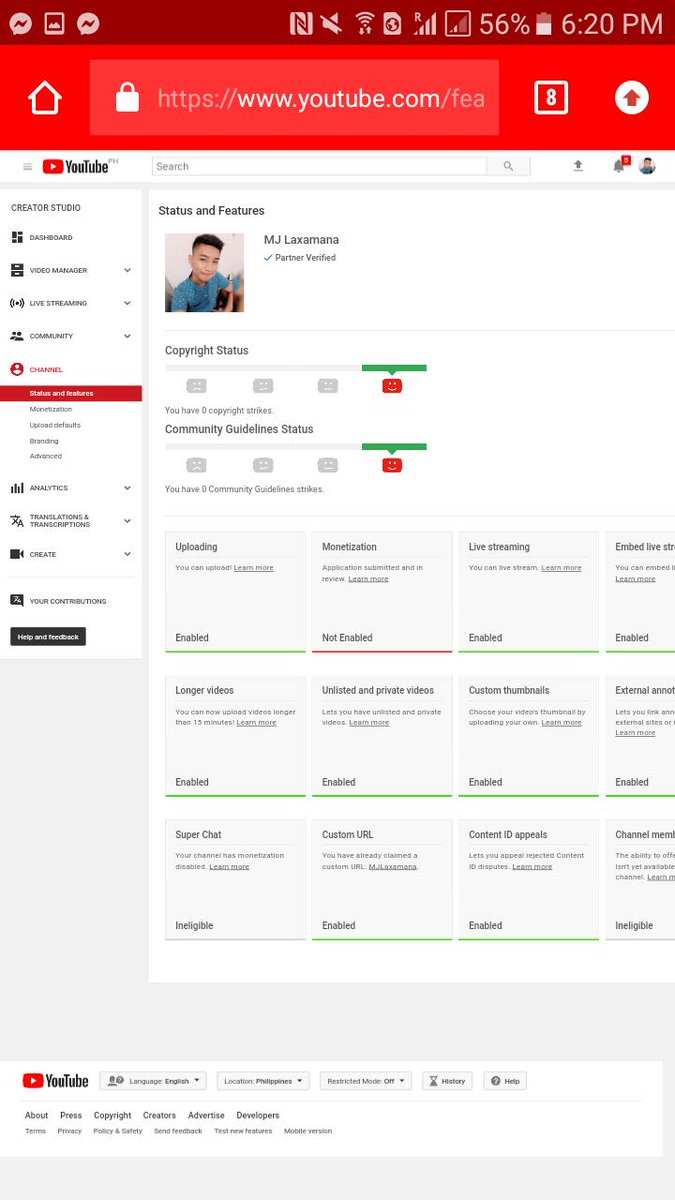Open the YouTube hamburger menu

(x=27, y=167)
